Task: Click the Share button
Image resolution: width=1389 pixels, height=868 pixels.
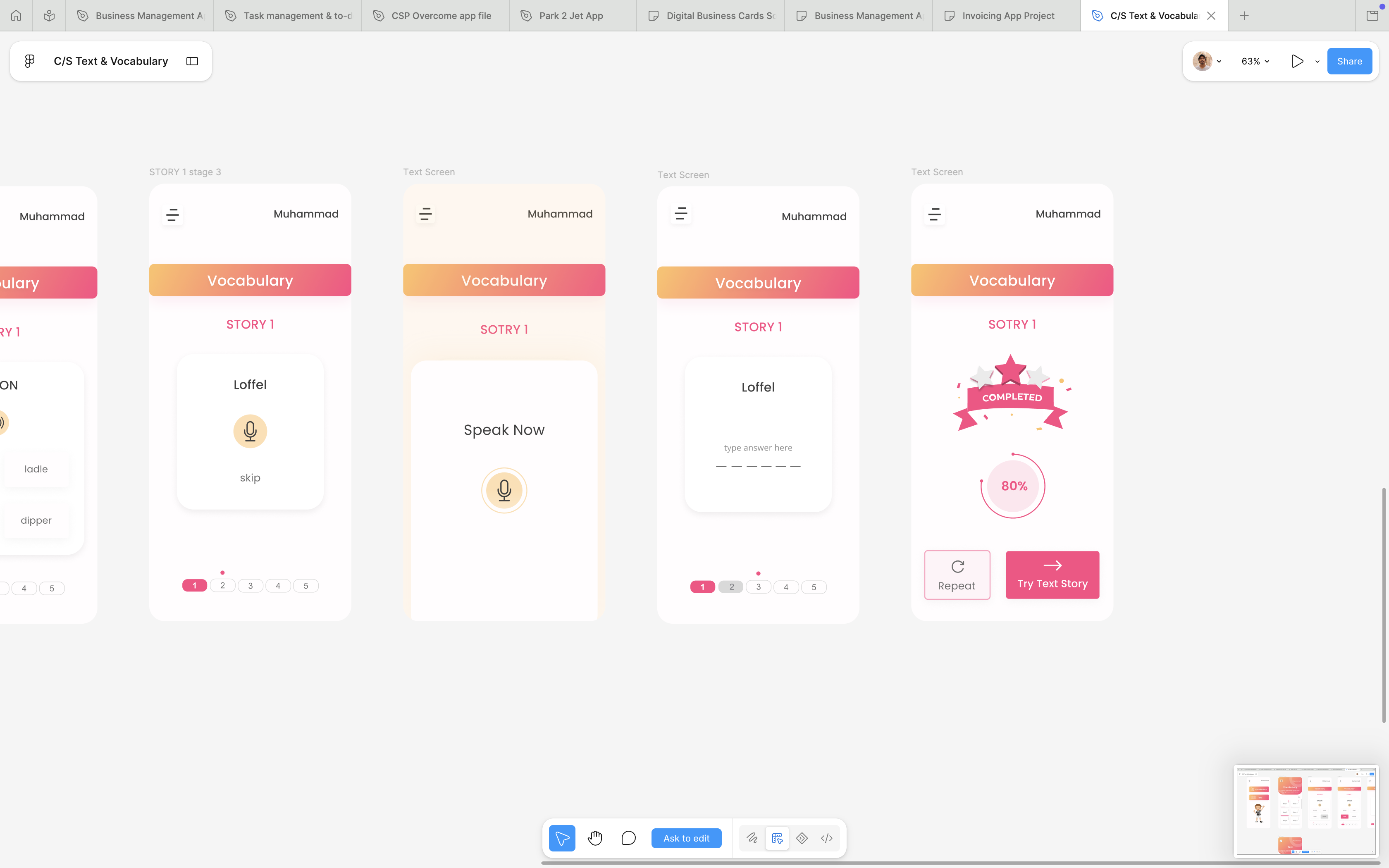Action: pyautogui.click(x=1349, y=62)
